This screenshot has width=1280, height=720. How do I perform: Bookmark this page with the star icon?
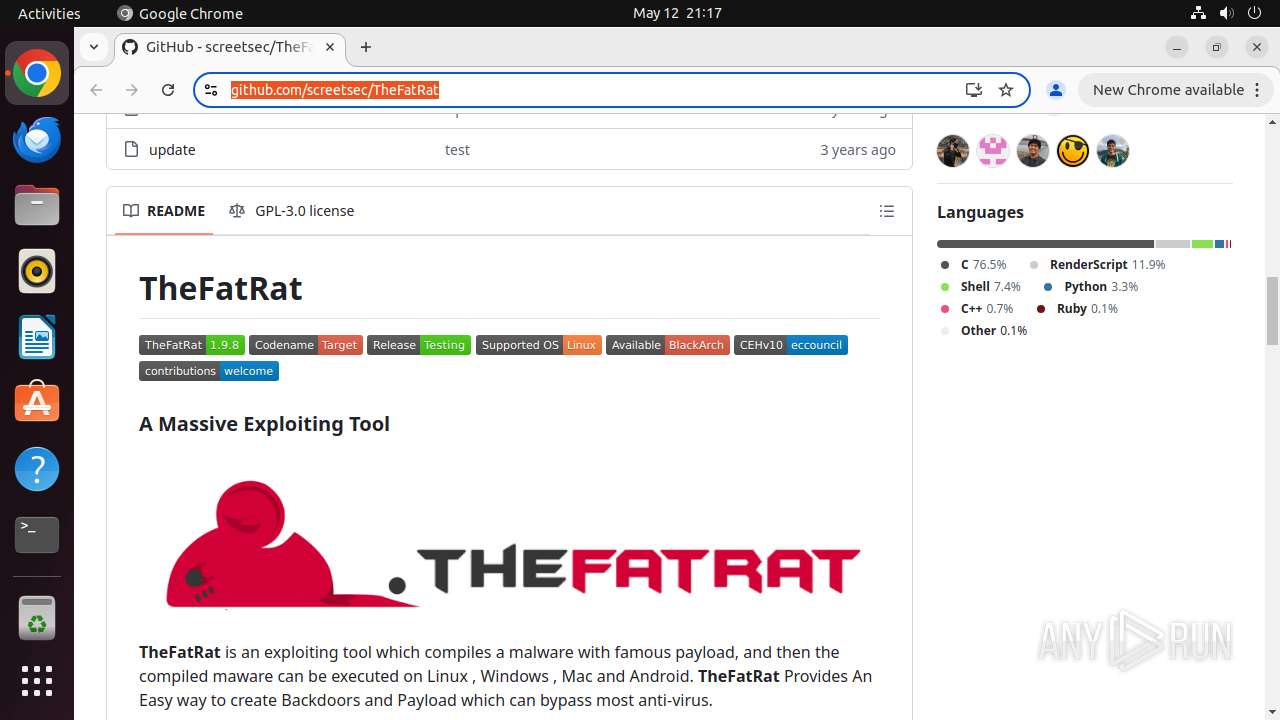tap(1006, 90)
